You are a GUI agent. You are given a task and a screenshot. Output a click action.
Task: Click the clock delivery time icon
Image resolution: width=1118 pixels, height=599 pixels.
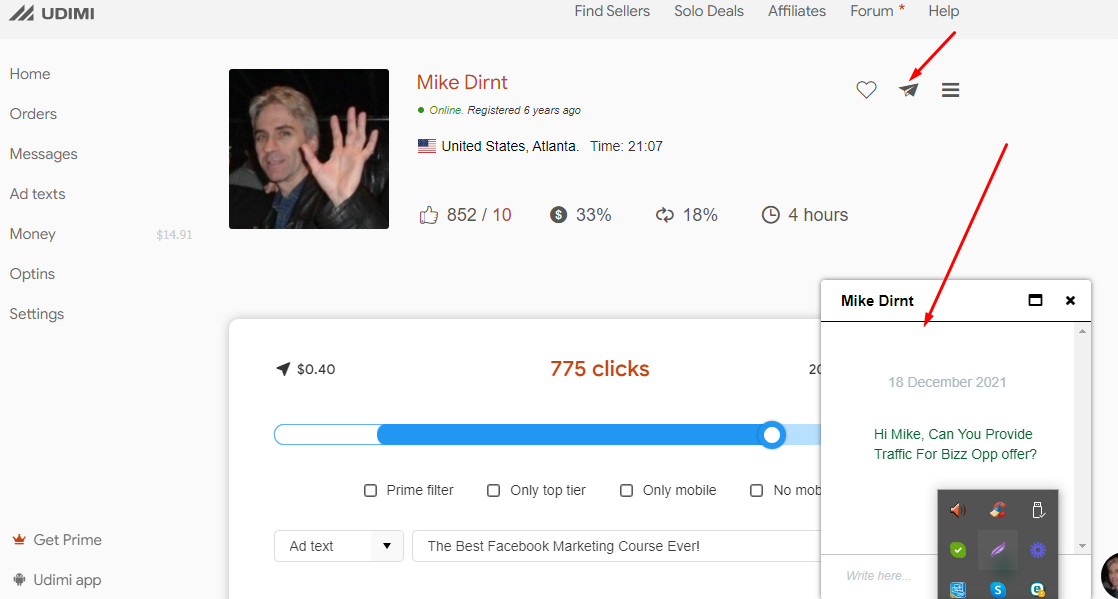coord(770,215)
